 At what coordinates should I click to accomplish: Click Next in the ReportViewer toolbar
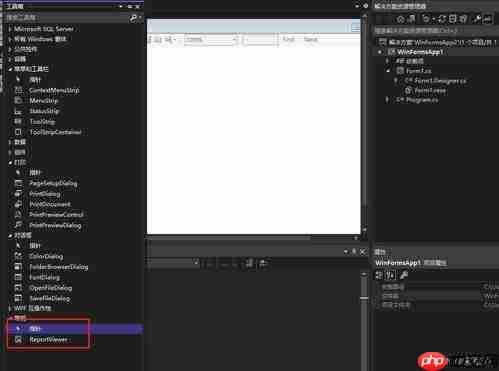point(310,39)
